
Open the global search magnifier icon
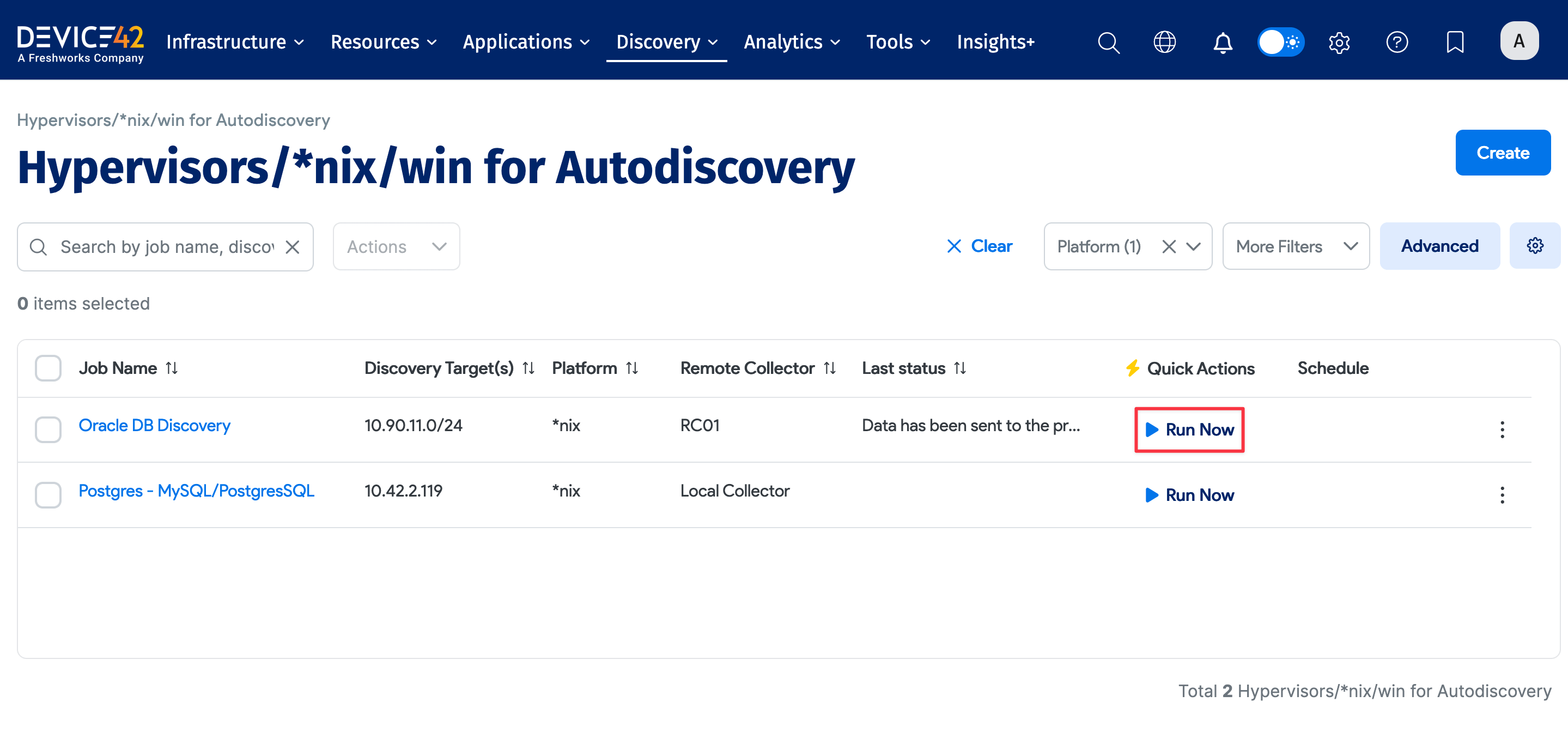pyautogui.click(x=1108, y=42)
